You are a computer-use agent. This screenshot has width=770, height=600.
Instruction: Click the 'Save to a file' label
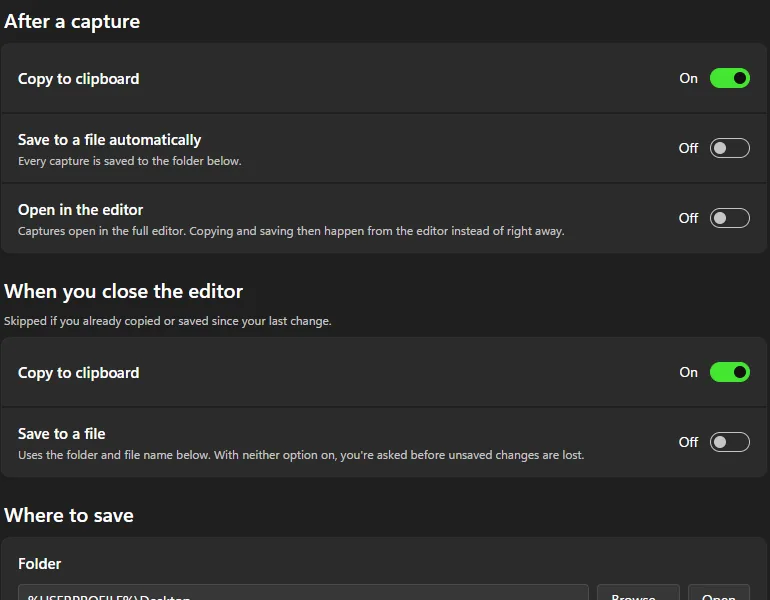tap(62, 434)
